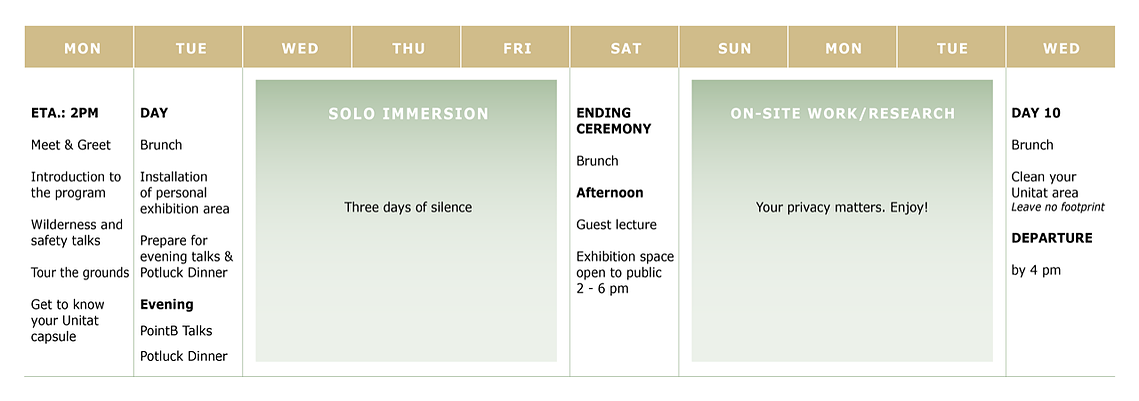Click the 'Meet & Greet' item
This screenshot has height=401, width=1139.
pos(71,145)
